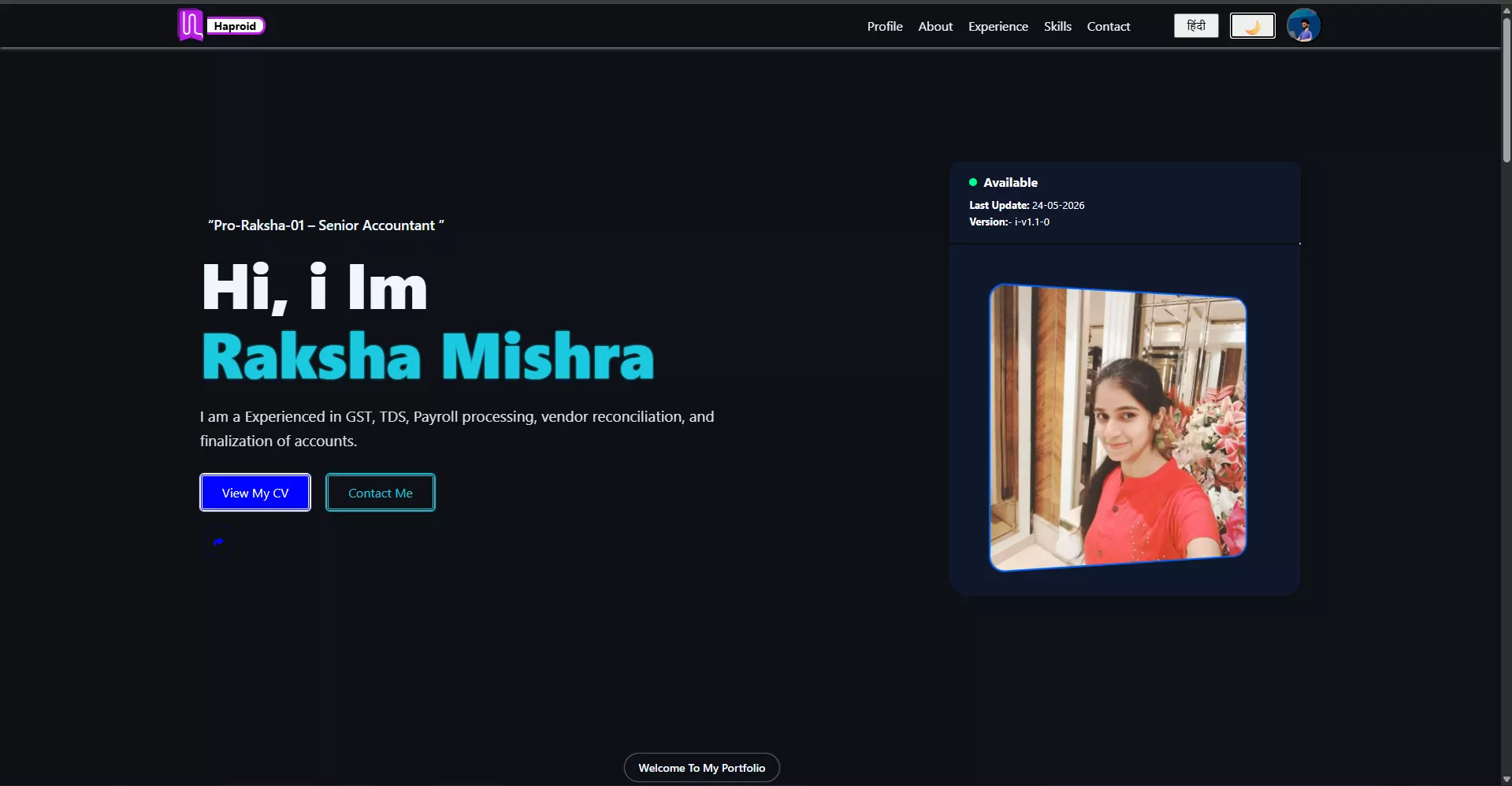The image size is (1512, 786).
Task: Click the scrollbar down arrow
Action: tap(1506, 780)
